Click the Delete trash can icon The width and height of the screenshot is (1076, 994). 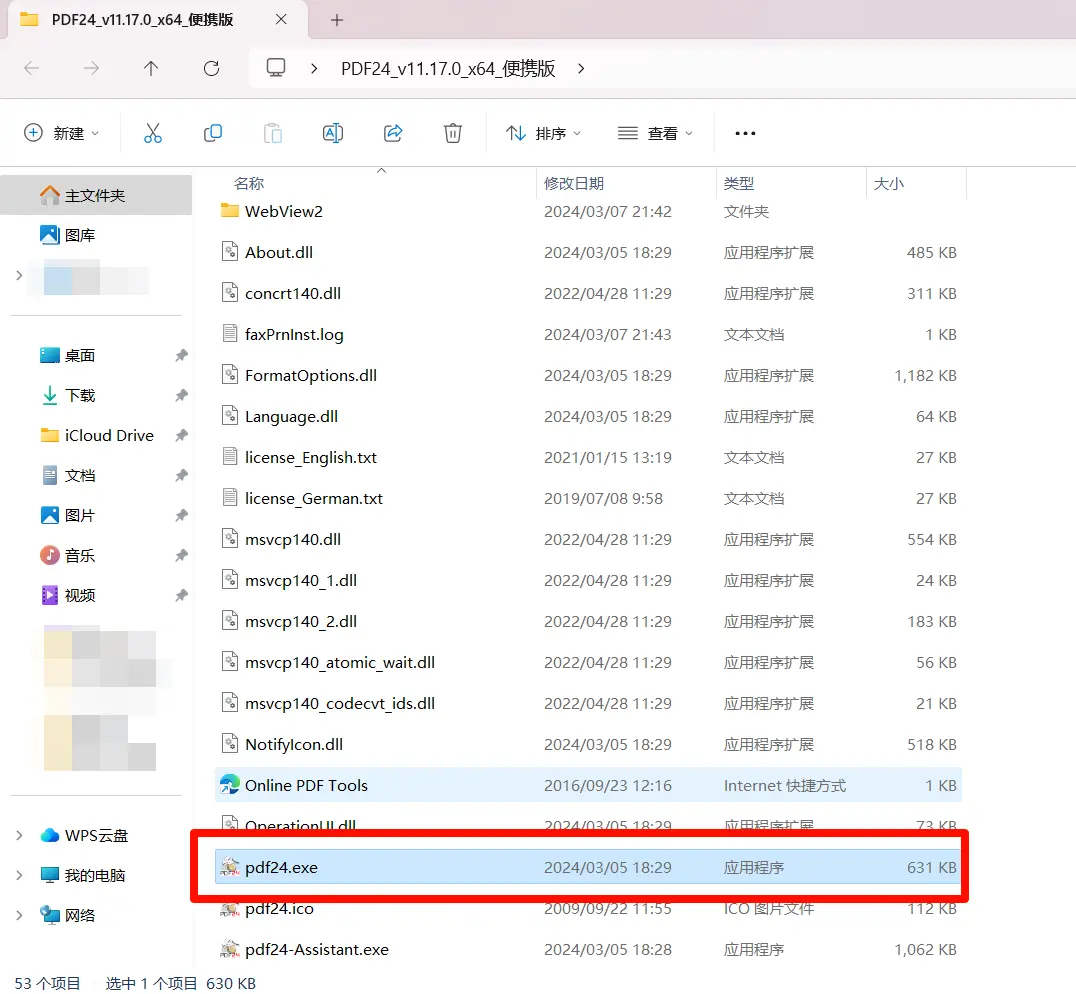(453, 133)
